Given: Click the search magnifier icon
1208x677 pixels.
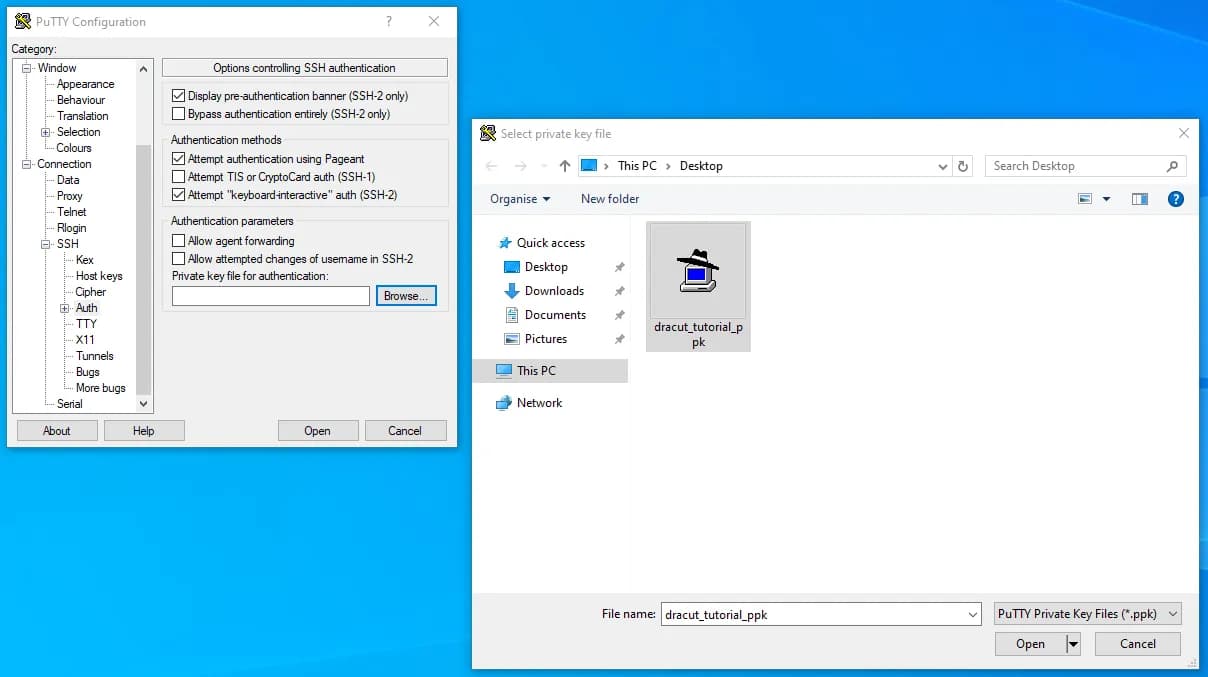Looking at the screenshot, I should tap(1173, 166).
